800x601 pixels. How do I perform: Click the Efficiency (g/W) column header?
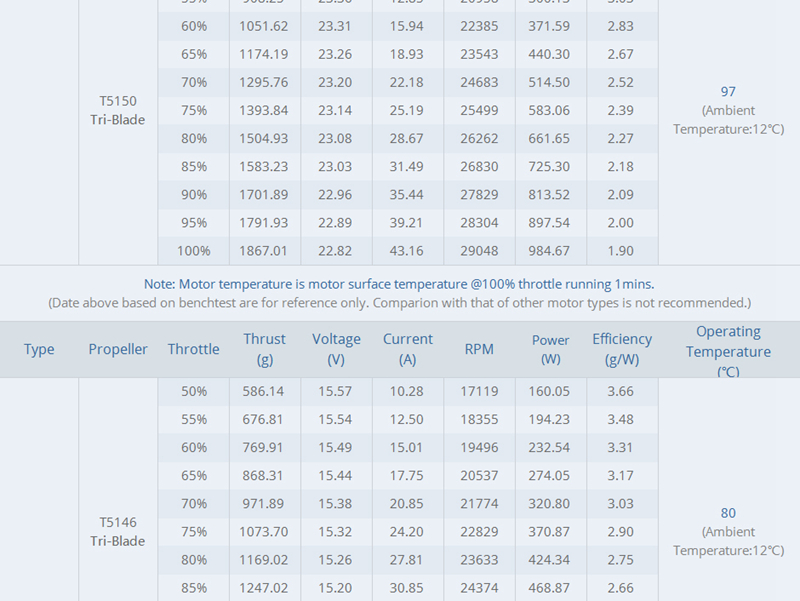tap(622, 349)
